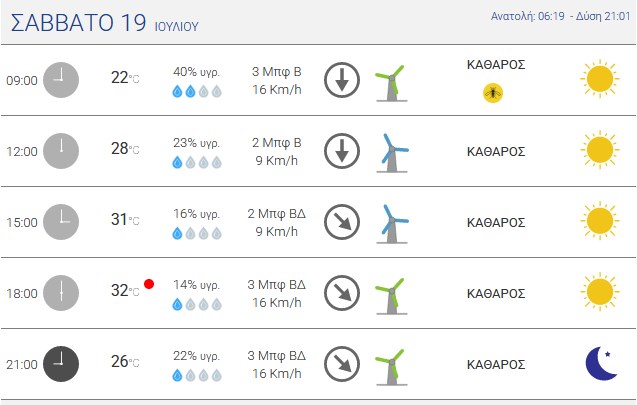Viewport: 637px width, 405px height.
Task: Click the gray clock icon at 09:00
Action: coord(61,80)
